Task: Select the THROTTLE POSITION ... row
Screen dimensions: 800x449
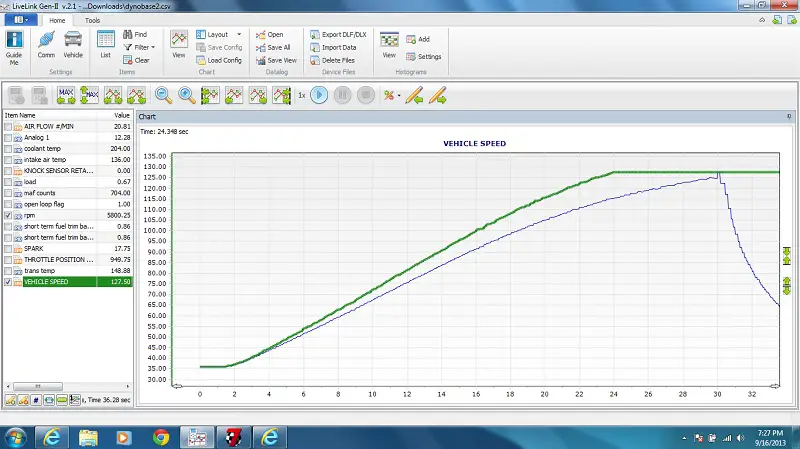Action: click(67, 260)
